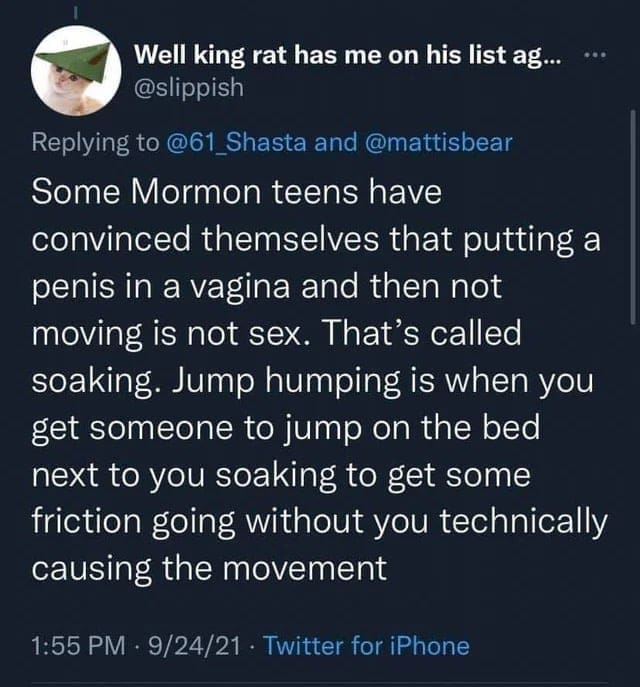Click the "causing the movement" final line
This screenshot has width=640, height=687.
pyautogui.click(x=209, y=568)
